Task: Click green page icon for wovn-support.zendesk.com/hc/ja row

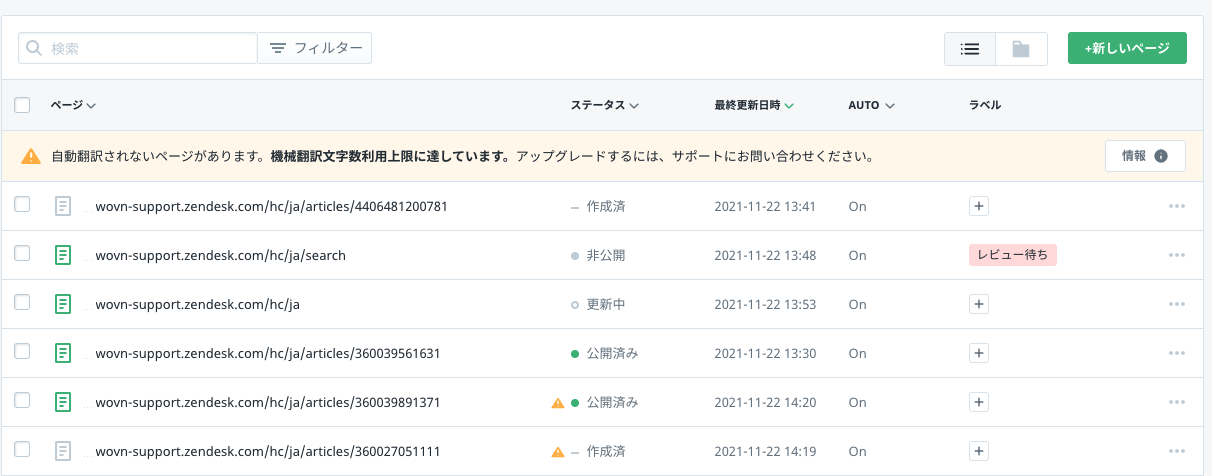Action: pos(63,304)
